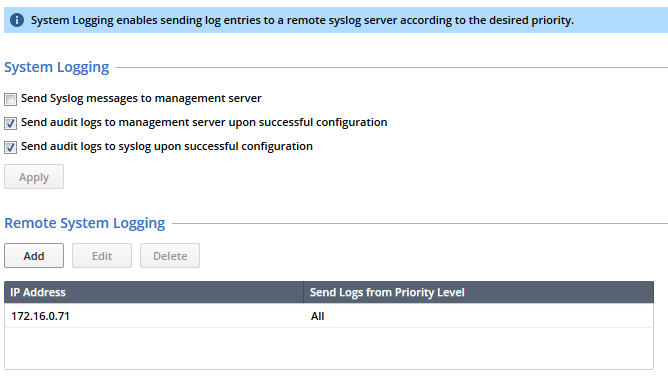Screen dimensions: 668x377
Task: Click the 172.16.0.71 IP address text
Action: (x=40, y=316)
